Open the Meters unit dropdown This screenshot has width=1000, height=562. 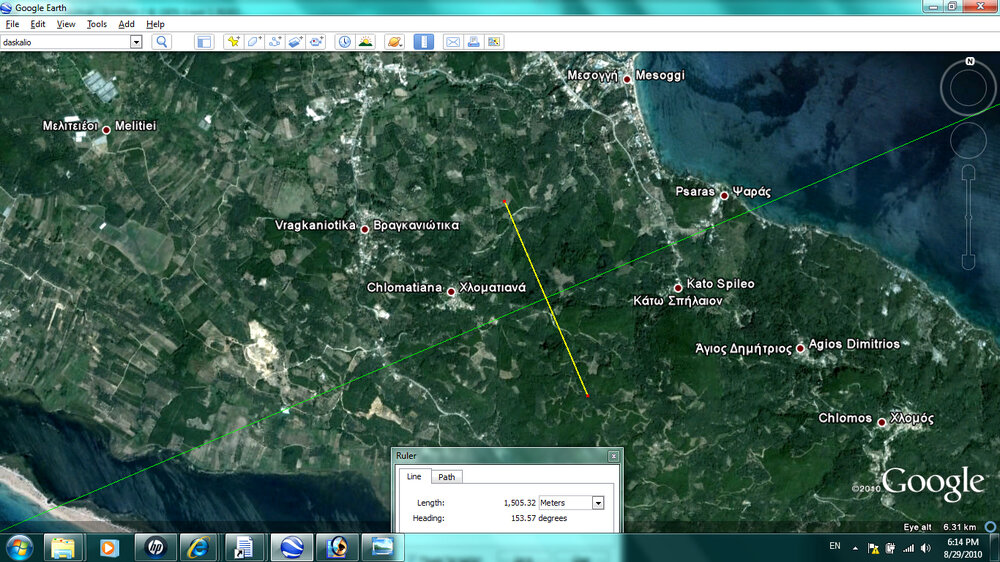tap(598, 503)
